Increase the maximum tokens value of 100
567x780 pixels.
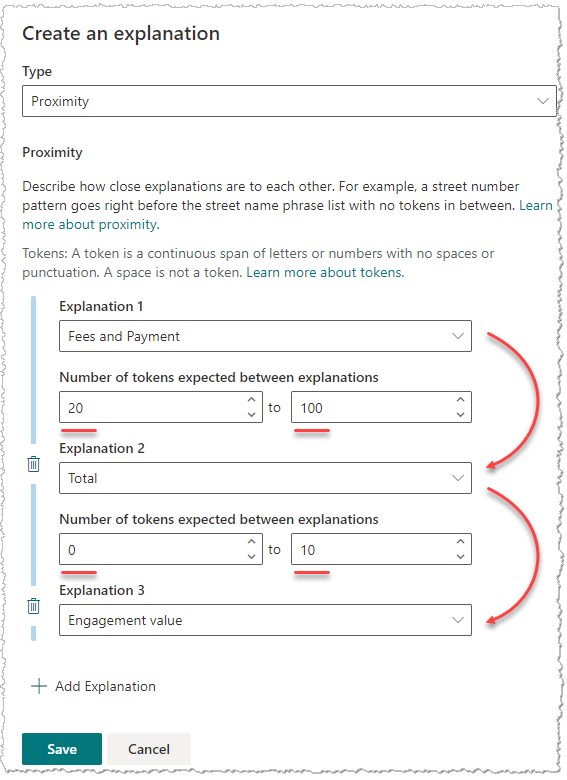461,399
